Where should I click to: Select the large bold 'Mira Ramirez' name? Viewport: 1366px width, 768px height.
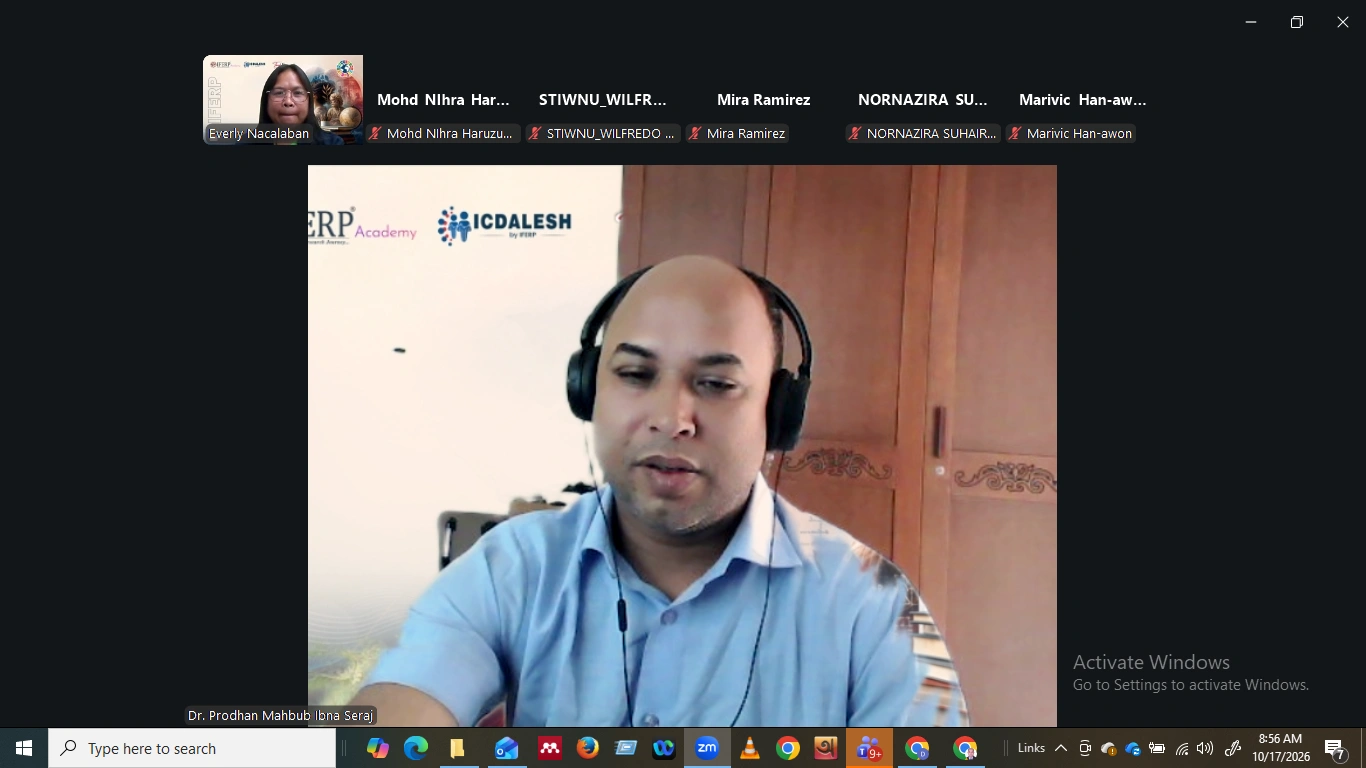(x=764, y=100)
